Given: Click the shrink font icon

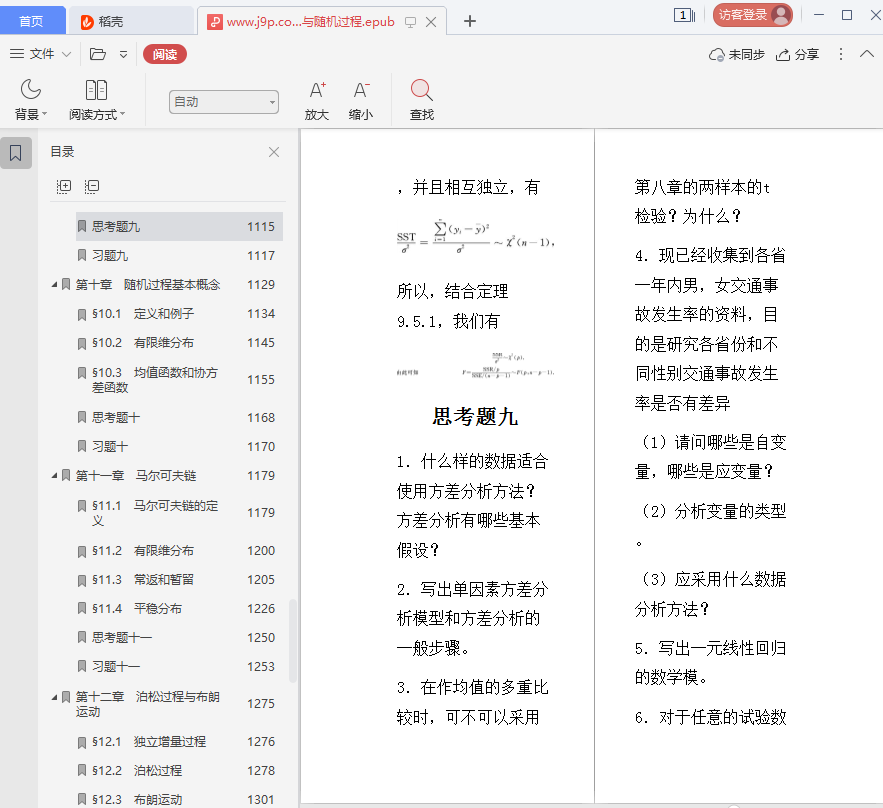Looking at the screenshot, I should [x=361, y=91].
